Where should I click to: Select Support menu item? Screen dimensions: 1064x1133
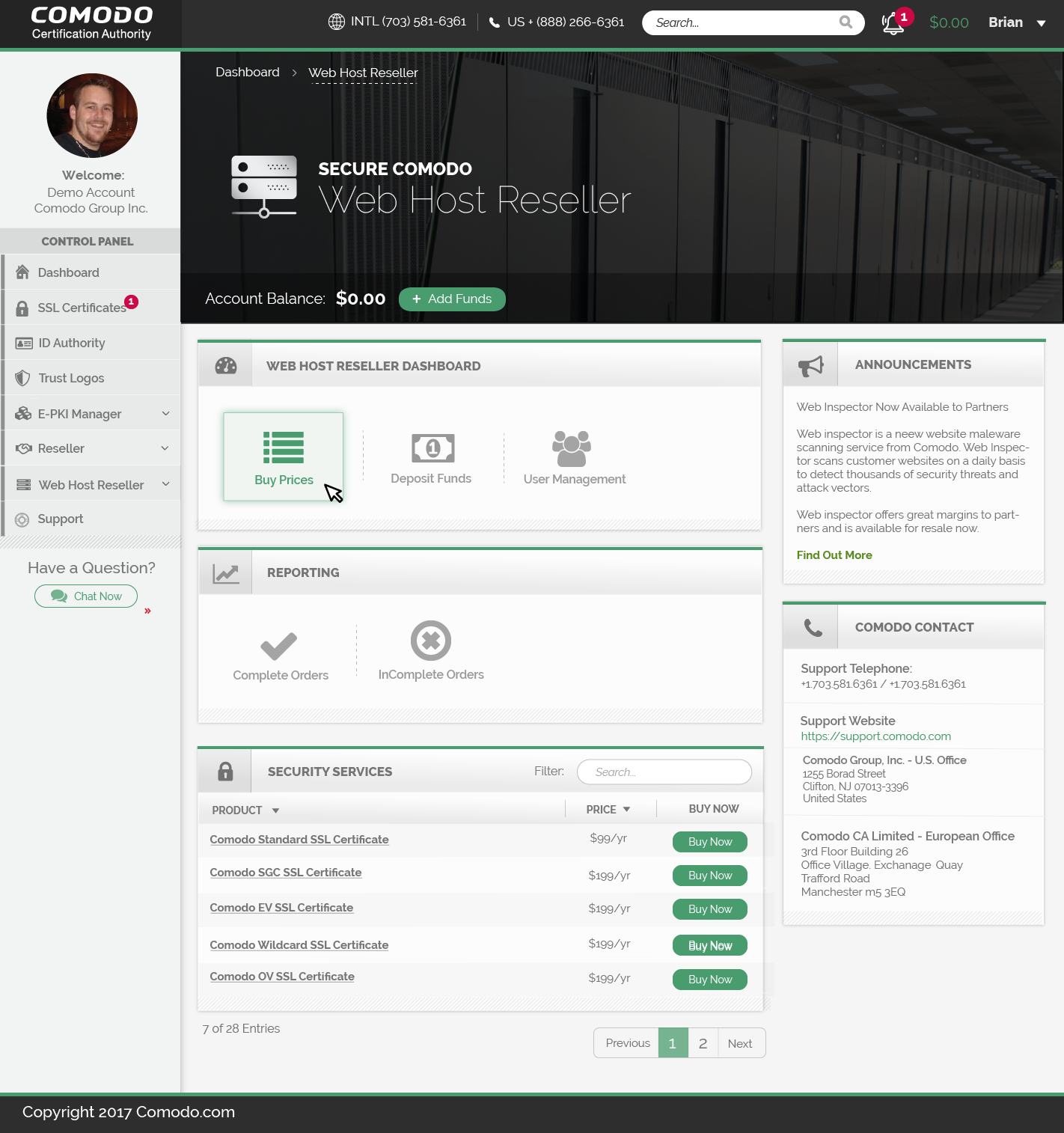pyautogui.click(x=91, y=519)
